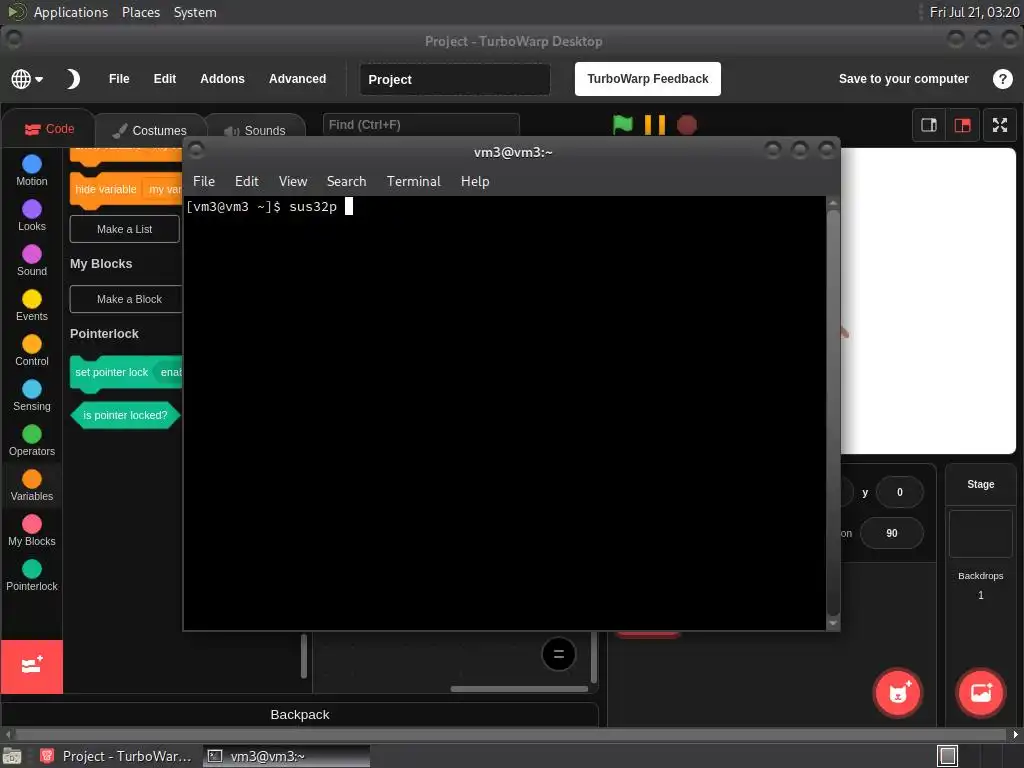Screen dimensions: 1024x768
Task: Open terminal View menu
Action: point(293,182)
